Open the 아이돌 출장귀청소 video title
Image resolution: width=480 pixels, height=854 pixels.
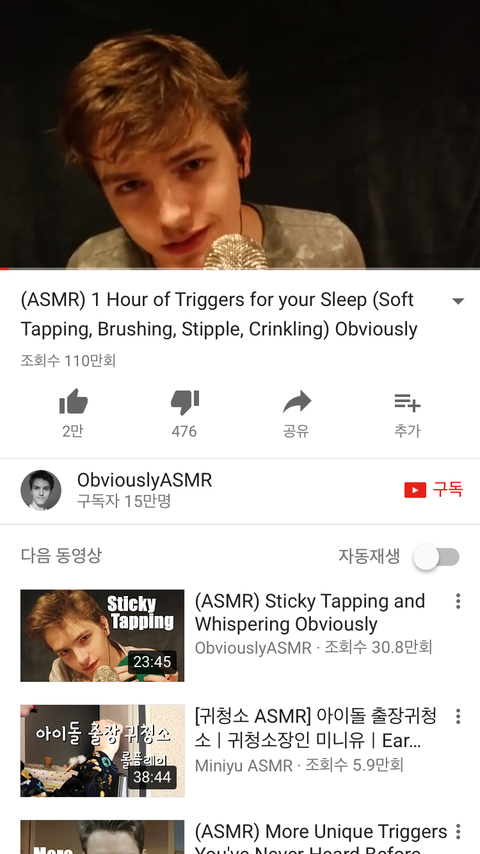pos(315,728)
